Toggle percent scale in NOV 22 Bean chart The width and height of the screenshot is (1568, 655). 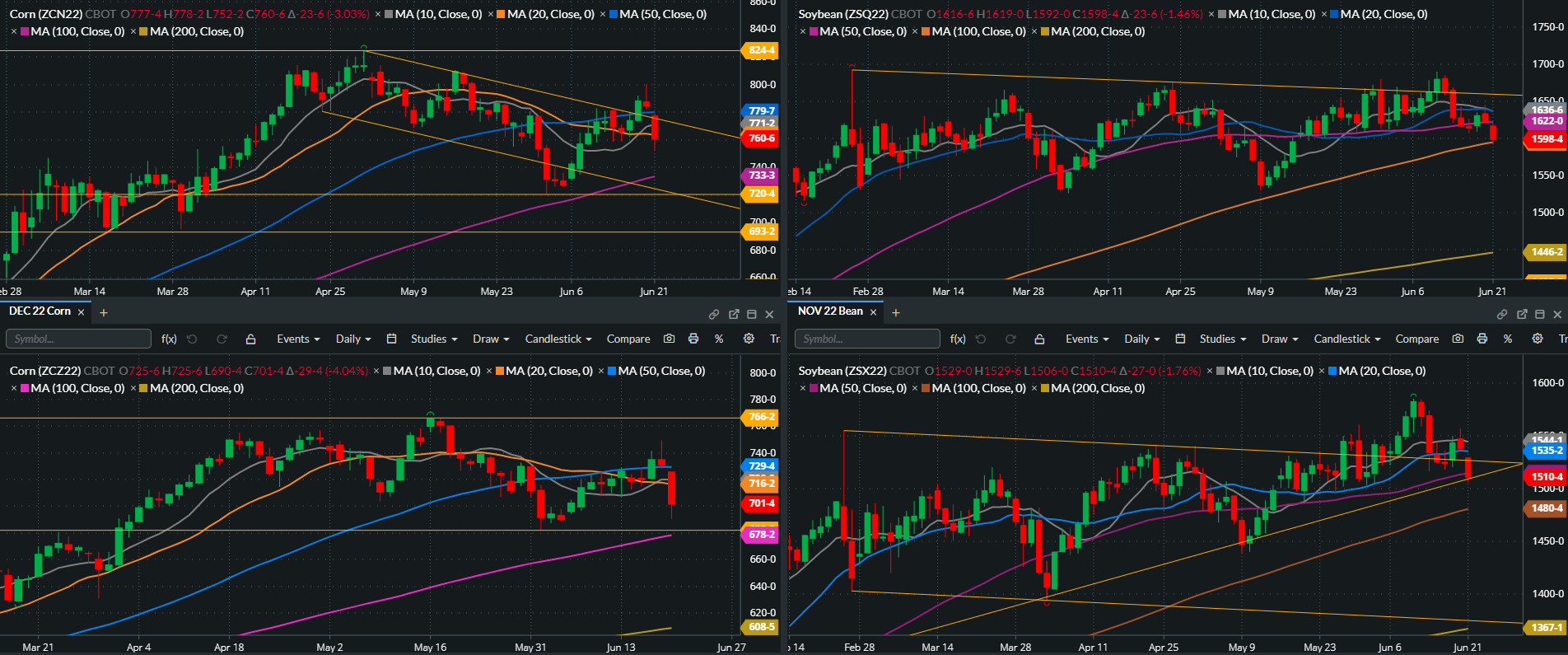[x=1508, y=339]
